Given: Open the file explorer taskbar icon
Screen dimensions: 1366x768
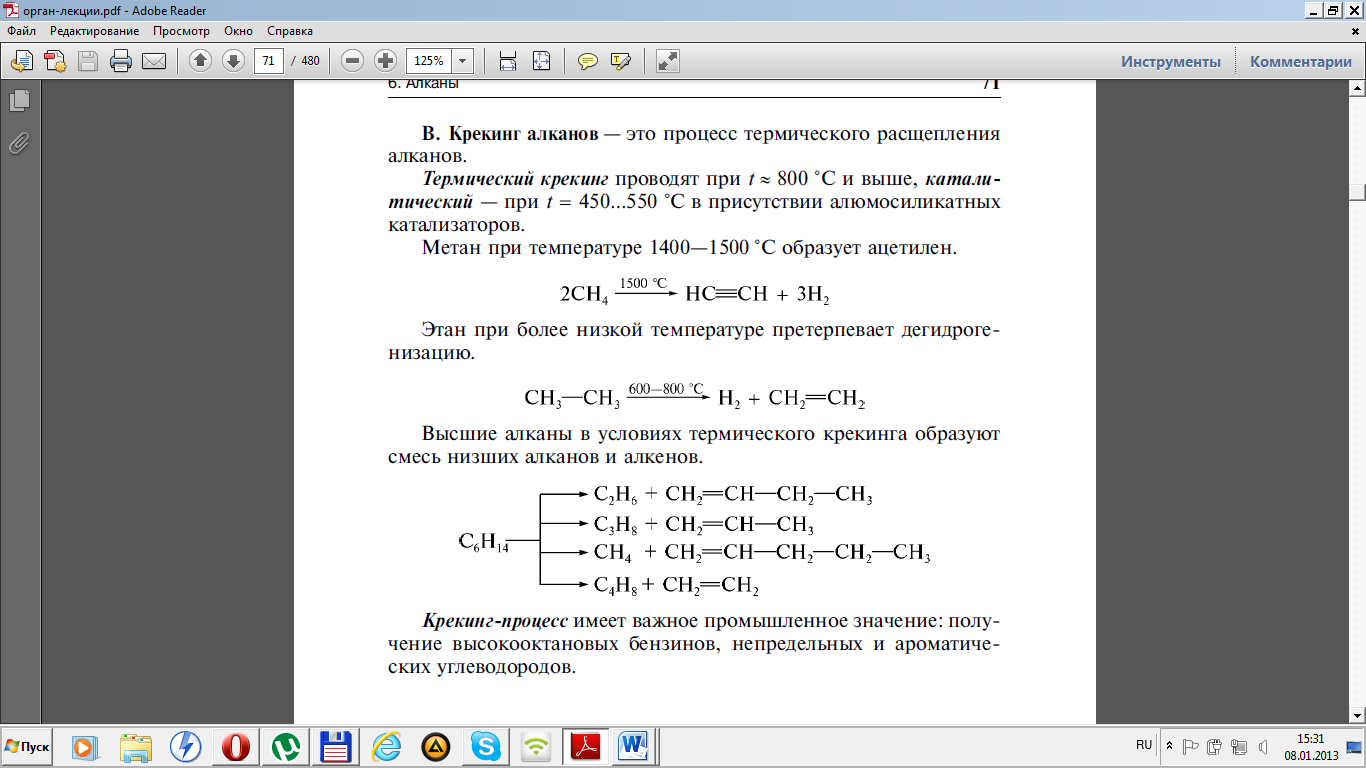Looking at the screenshot, I should (x=136, y=746).
